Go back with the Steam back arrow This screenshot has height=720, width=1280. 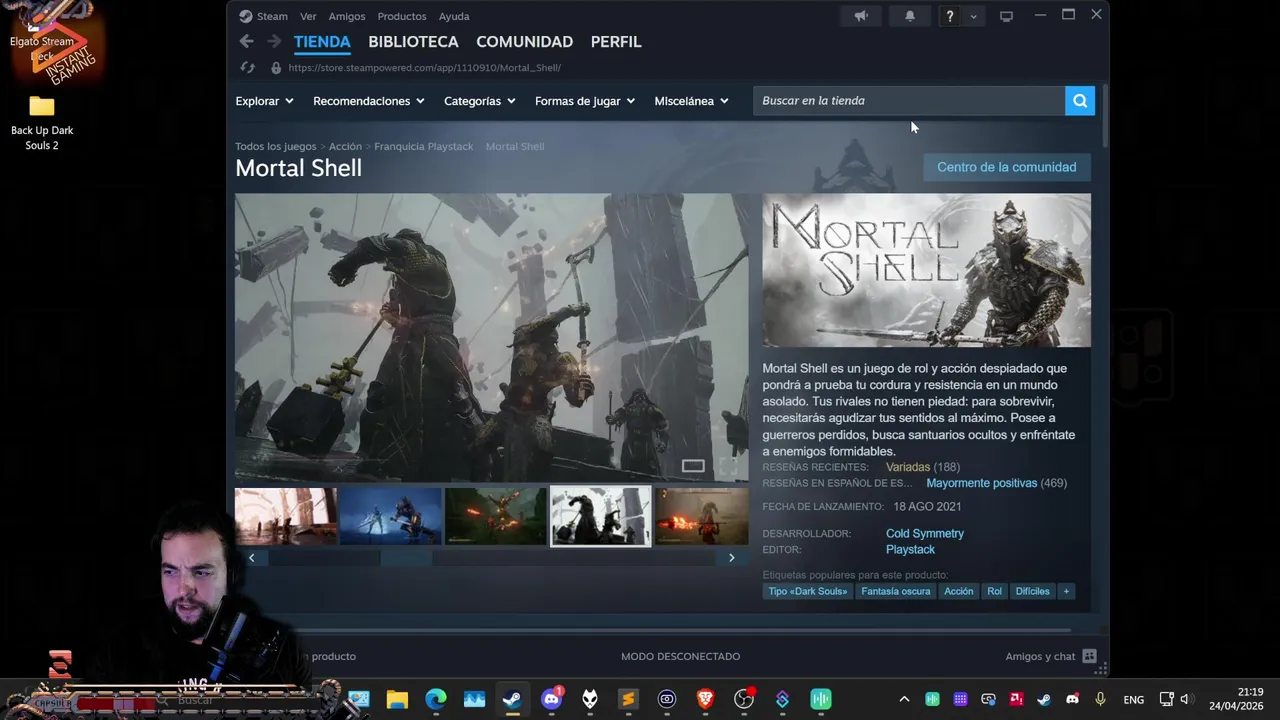(246, 41)
